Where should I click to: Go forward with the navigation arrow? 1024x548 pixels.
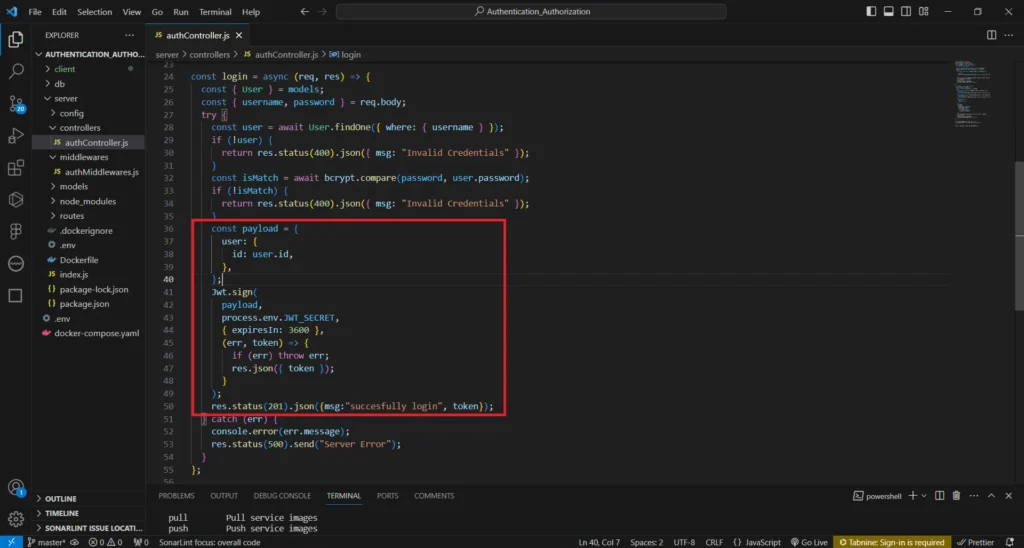pos(323,12)
